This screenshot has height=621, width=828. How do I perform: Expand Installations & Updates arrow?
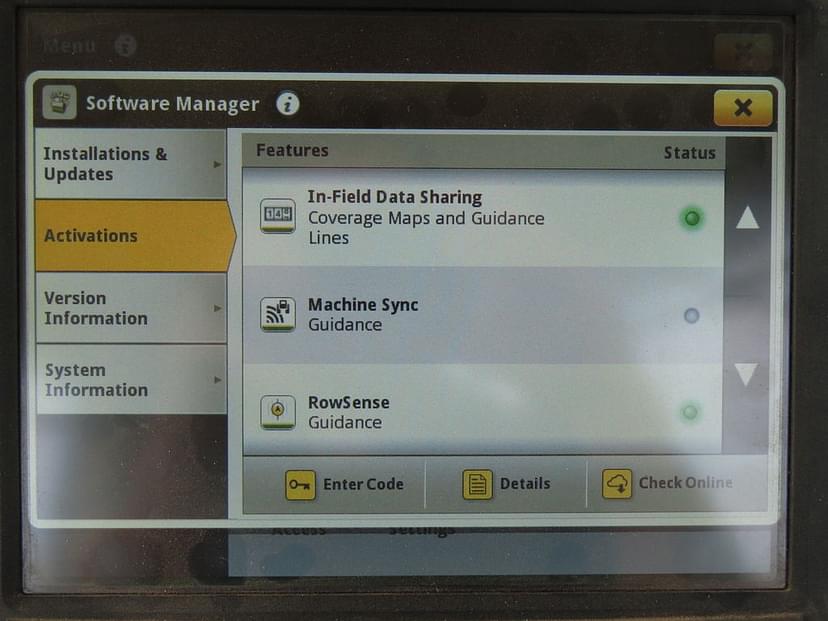click(217, 164)
